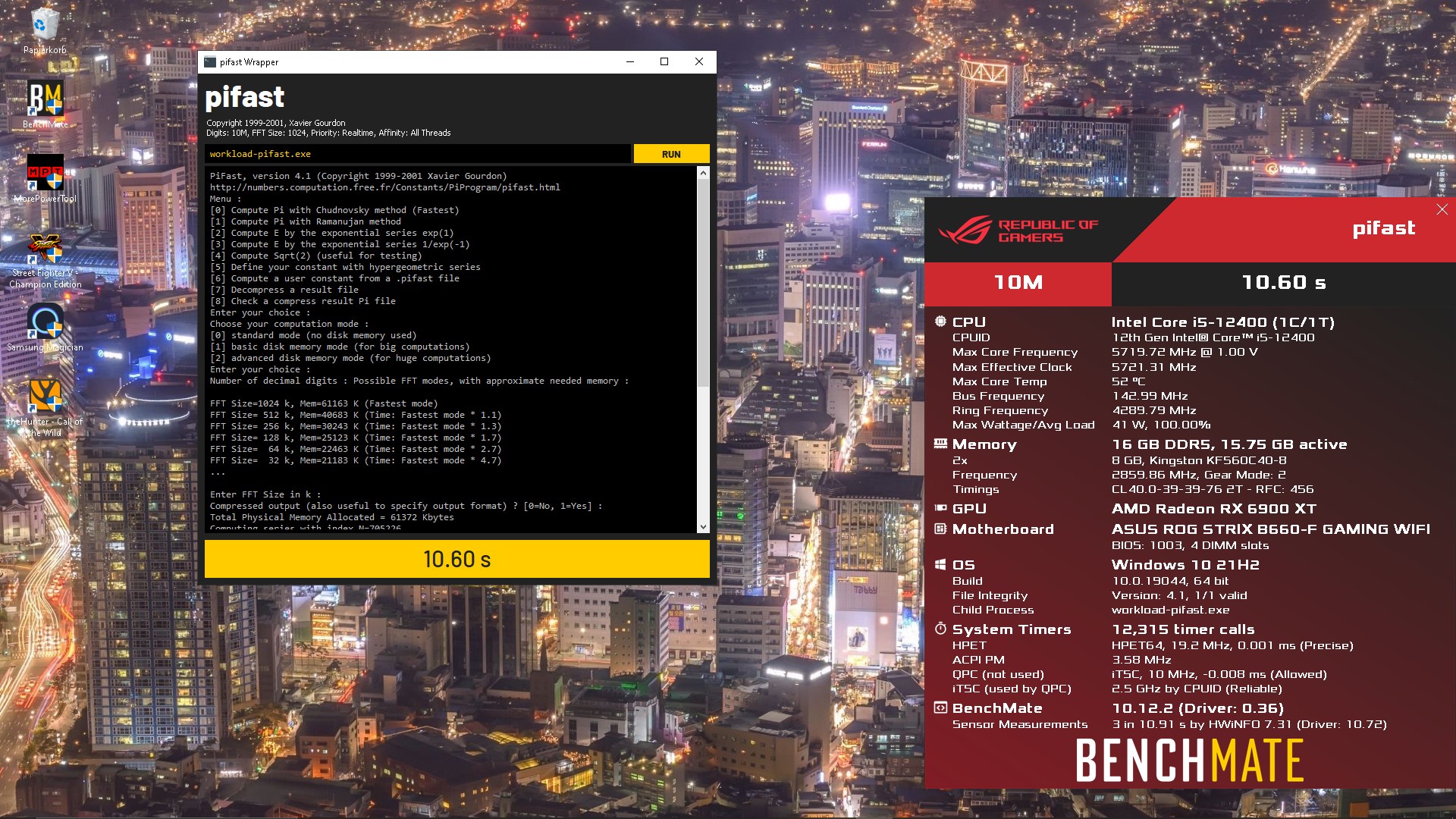Click the 5719.72 MHz @ 1.00 V value
The height and width of the screenshot is (819, 1456).
click(1185, 352)
